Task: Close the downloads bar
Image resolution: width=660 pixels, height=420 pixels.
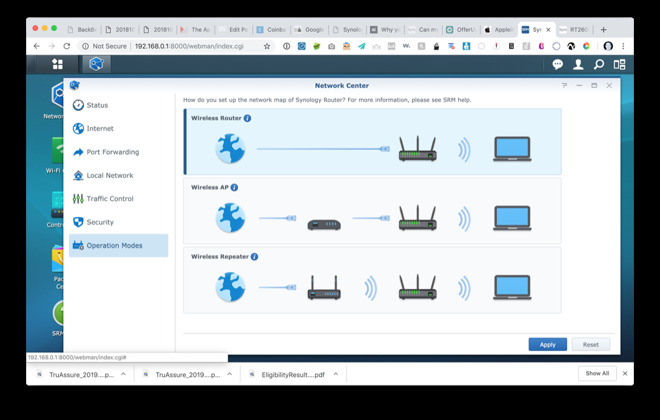Action: pyautogui.click(x=625, y=373)
